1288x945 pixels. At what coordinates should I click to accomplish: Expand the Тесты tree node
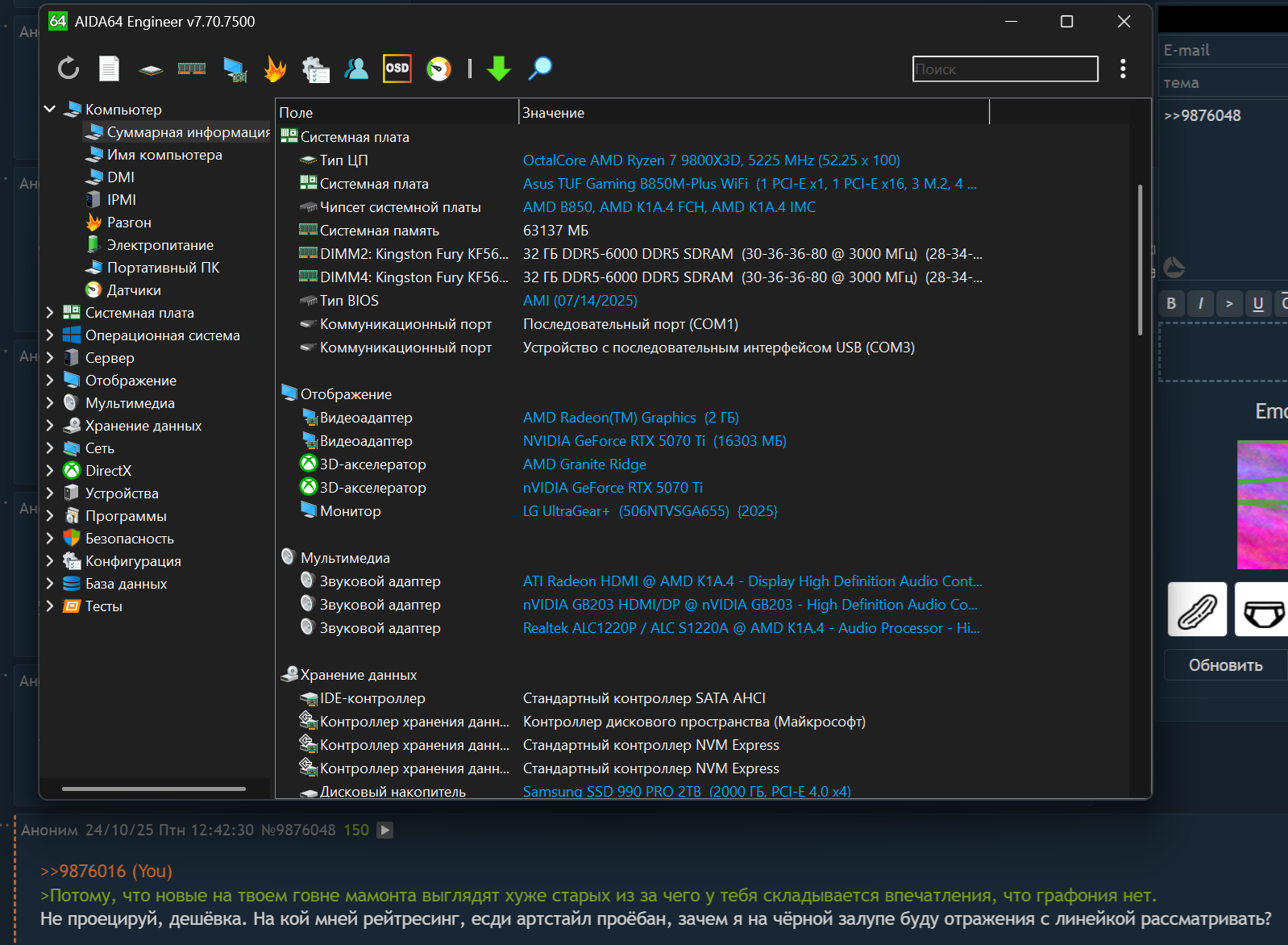pyautogui.click(x=50, y=606)
